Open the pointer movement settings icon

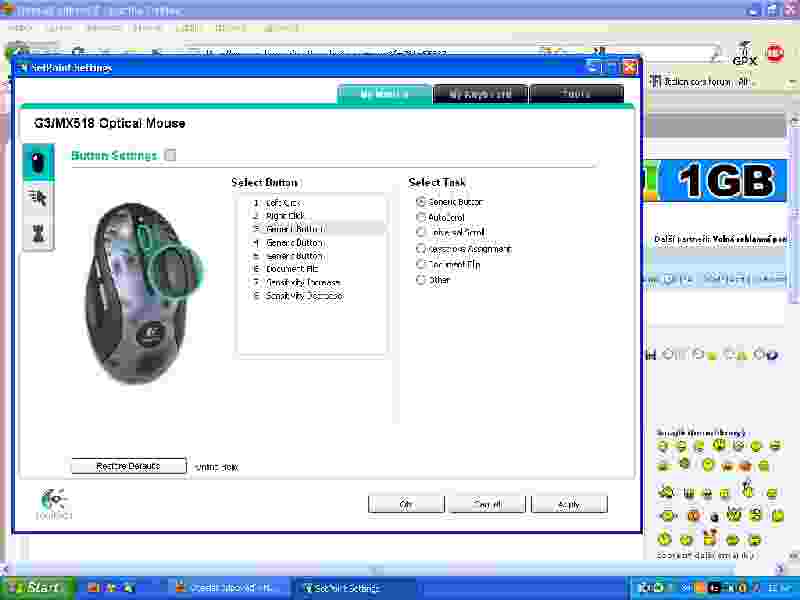(x=38, y=198)
